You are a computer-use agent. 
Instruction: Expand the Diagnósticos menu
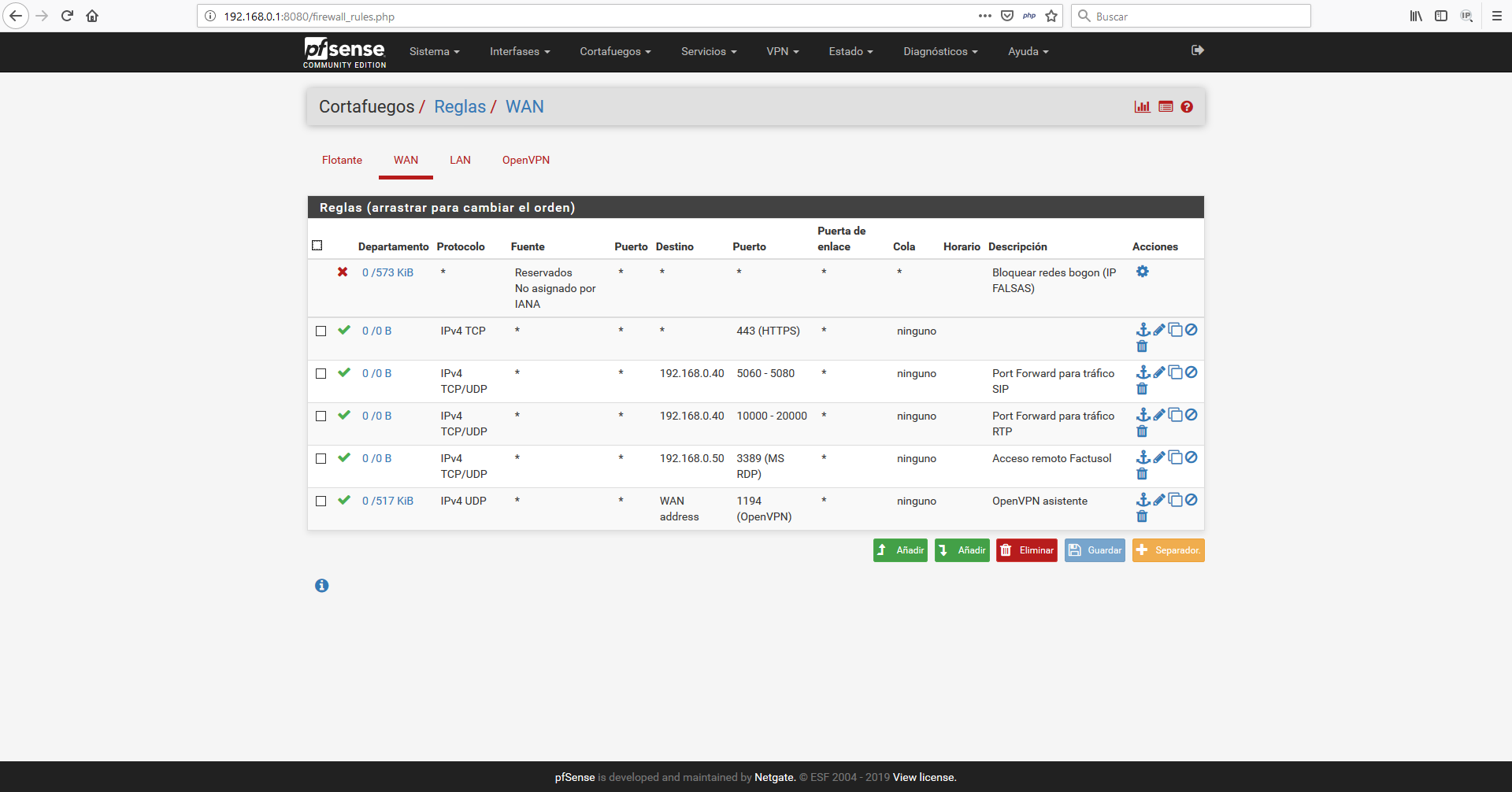(x=940, y=51)
